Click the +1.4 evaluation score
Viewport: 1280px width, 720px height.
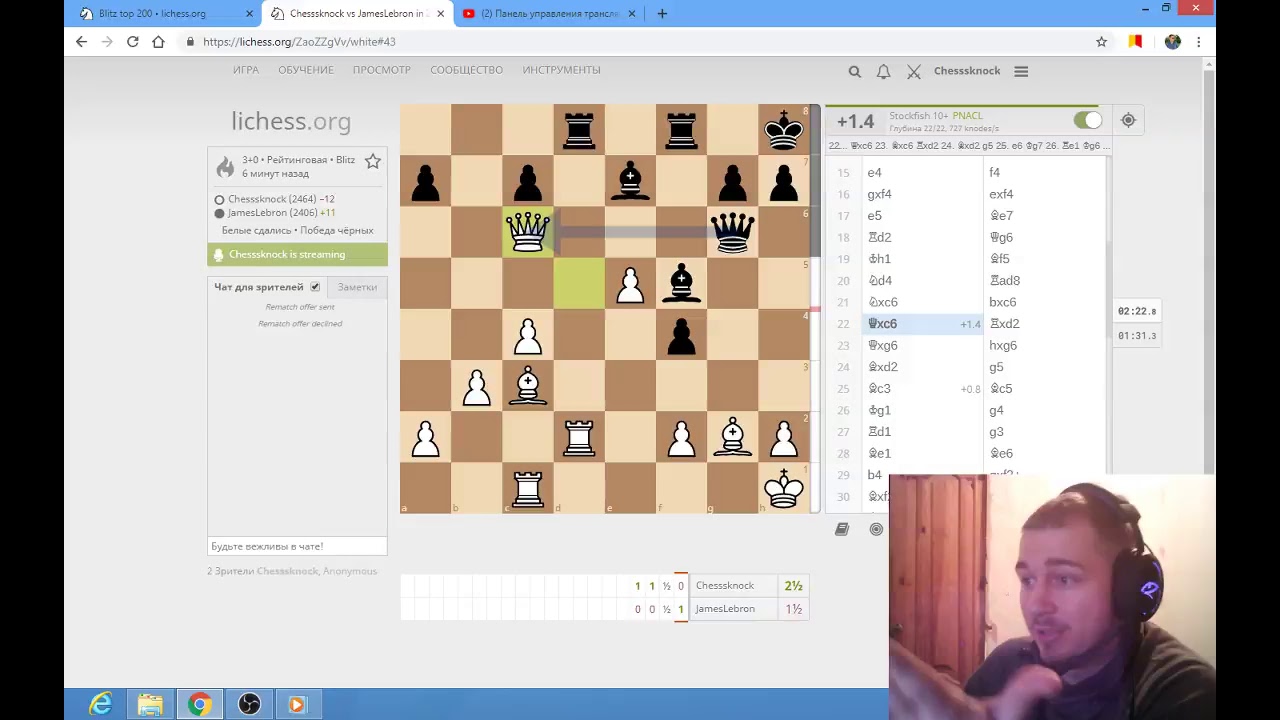[855, 121]
